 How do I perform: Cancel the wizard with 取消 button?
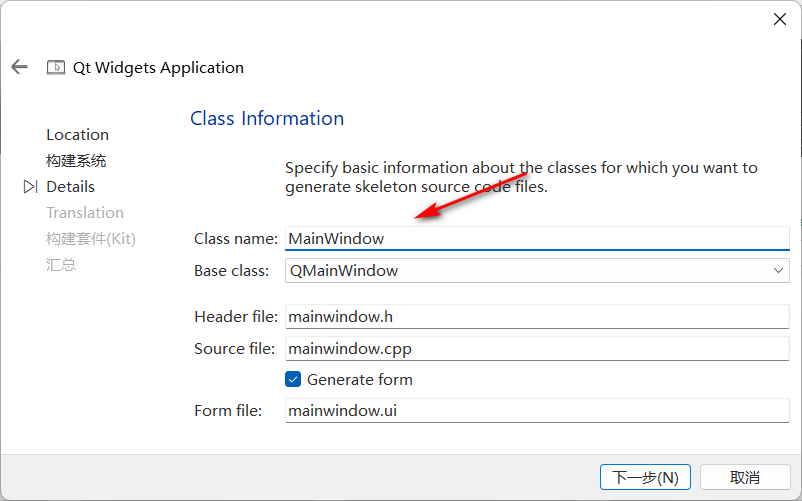click(x=745, y=477)
